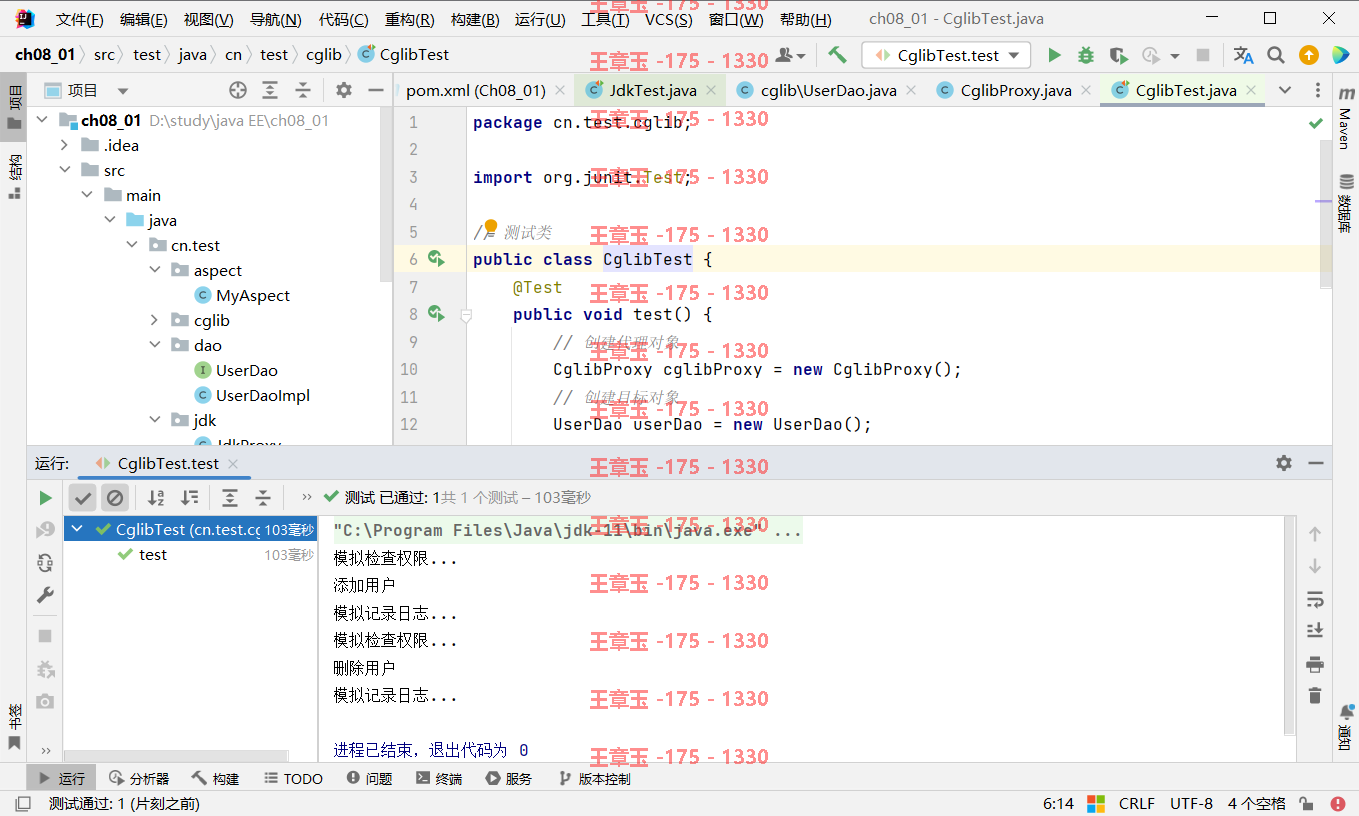Expand the cglib package
This screenshot has height=816, width=1359.
(155, 320)
